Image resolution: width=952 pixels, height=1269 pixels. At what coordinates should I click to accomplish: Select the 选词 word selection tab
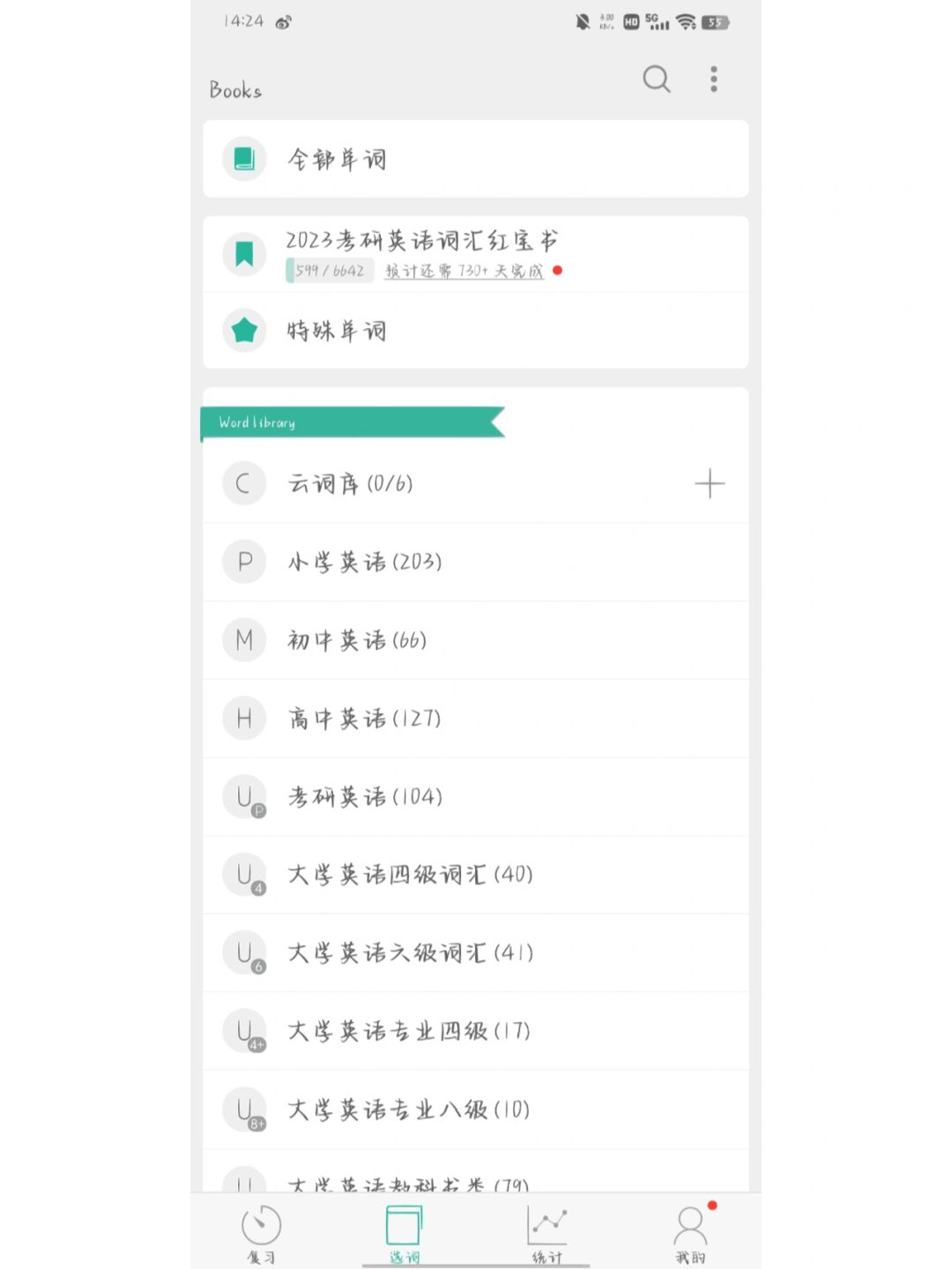pyautogui.click(x=404, y=1233)
